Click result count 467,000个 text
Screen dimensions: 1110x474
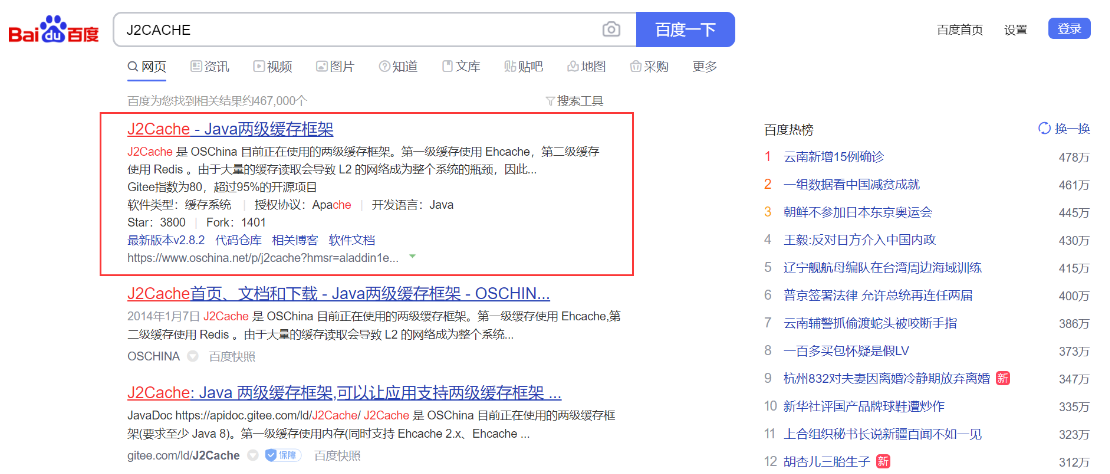point(217,101)
